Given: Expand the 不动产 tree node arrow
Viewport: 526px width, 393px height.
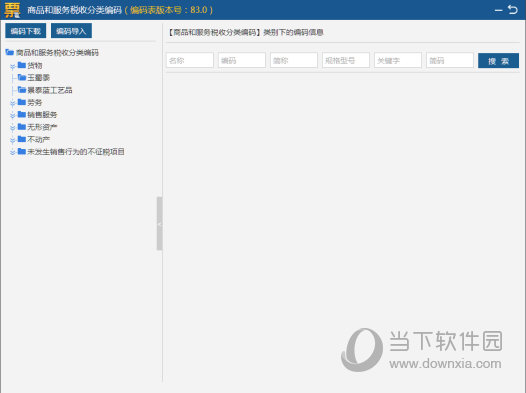Looking at the screenshot, I should (x=12, y=140).
